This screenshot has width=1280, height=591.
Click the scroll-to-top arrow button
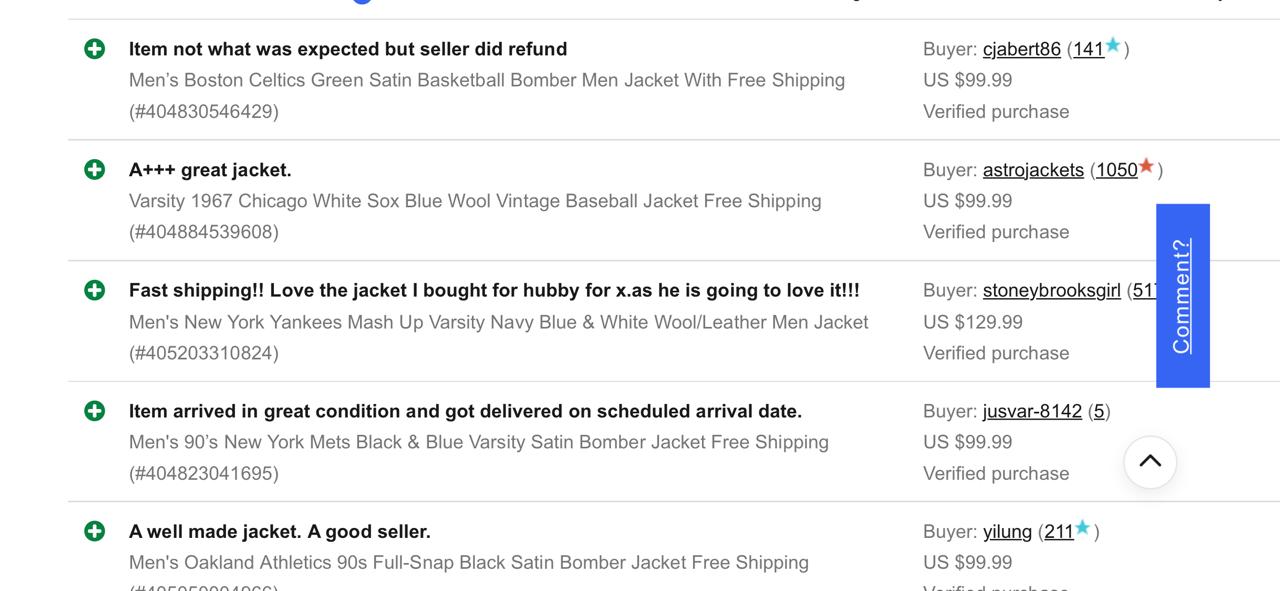tap(1150, 461)
